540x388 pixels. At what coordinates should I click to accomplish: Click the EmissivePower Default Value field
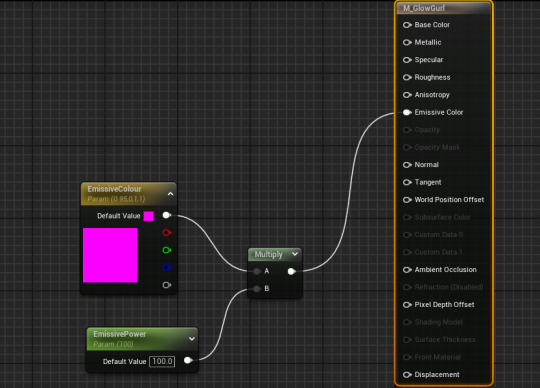(x=162, y=361)
